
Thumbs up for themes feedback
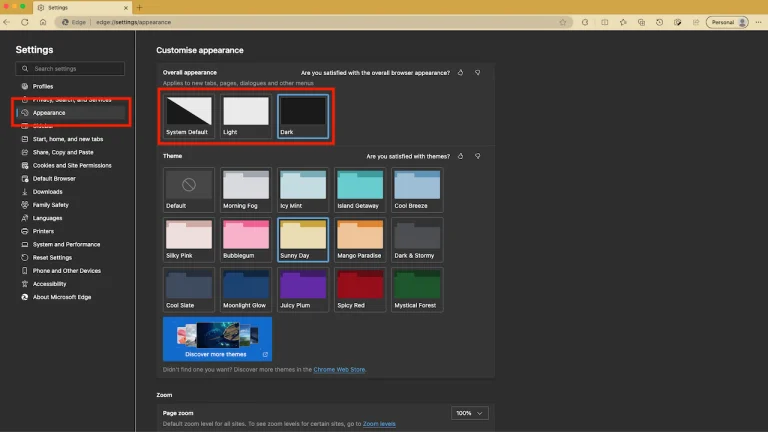pyautogui.click(x=460, y=156)
